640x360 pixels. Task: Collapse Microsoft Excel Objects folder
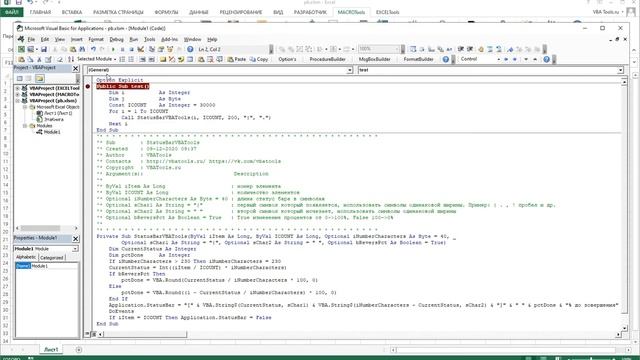click(x=25, y=107)
